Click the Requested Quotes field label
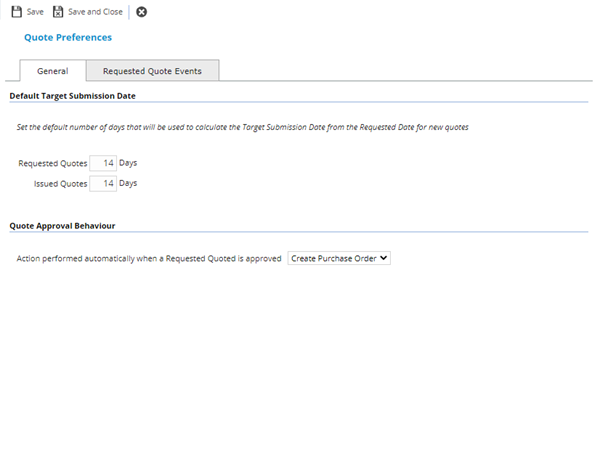Screen dimensions: 600x458 pyautogui.click(x=53, y=162)
